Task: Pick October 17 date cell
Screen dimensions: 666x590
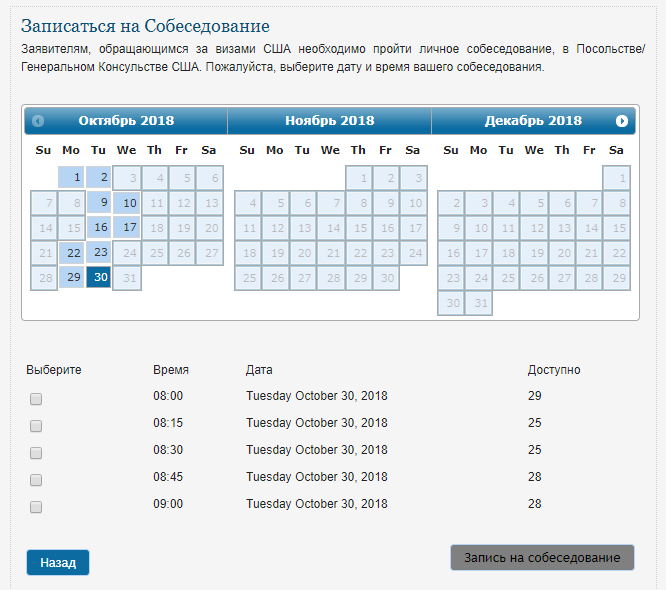Action: (127, 228)
